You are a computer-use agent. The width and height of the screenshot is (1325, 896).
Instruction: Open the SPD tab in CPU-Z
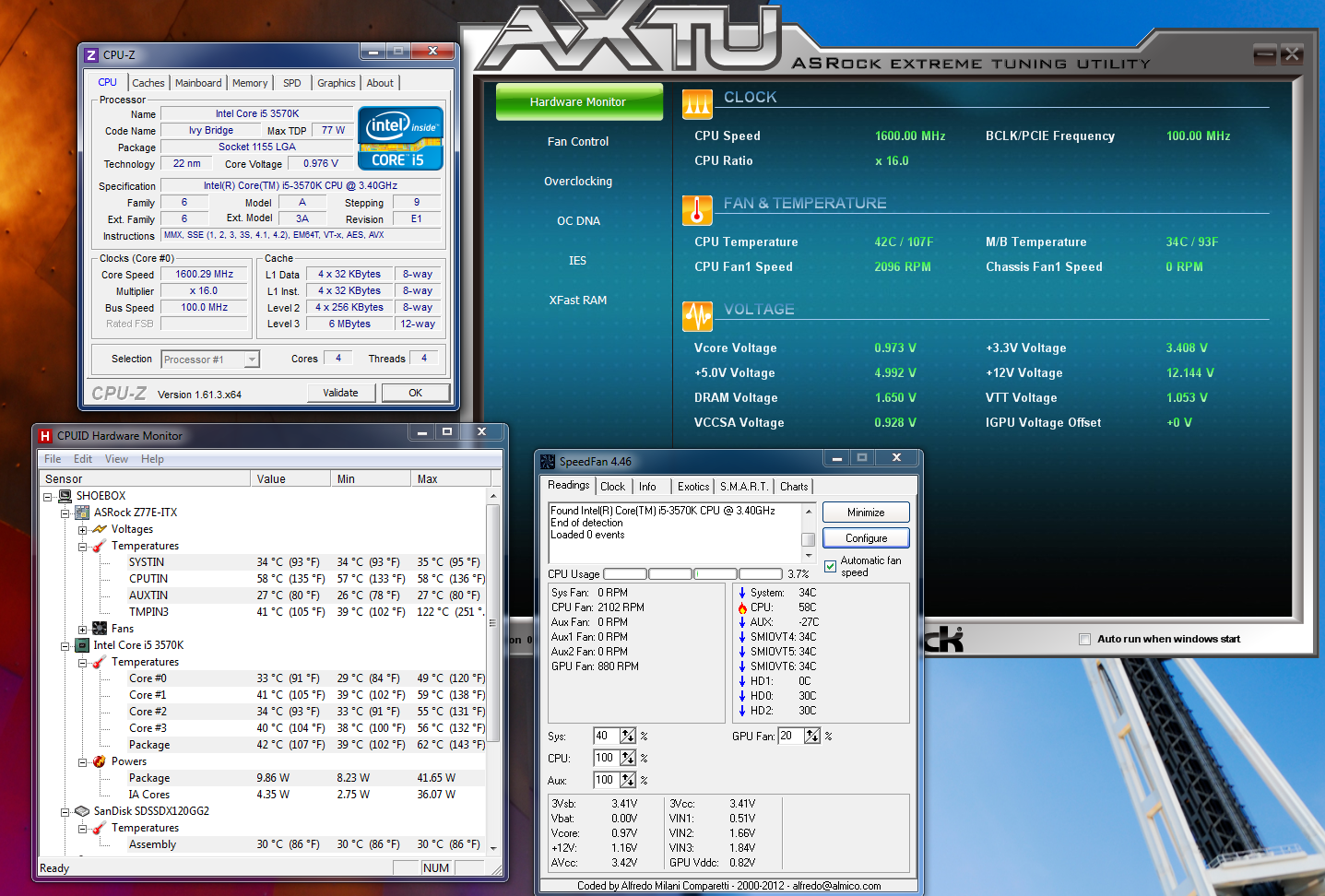(x=292, y=83)
